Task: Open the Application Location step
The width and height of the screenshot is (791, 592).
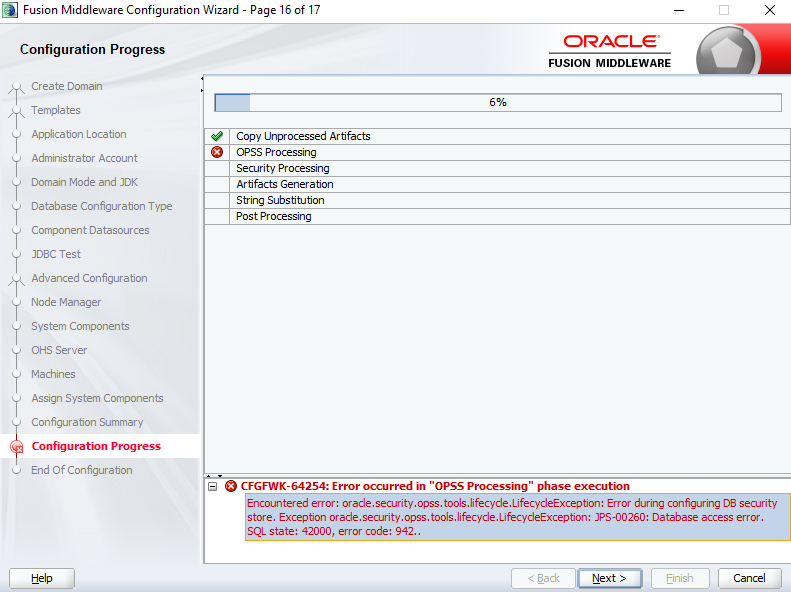Action: click(x=79, y=134)
